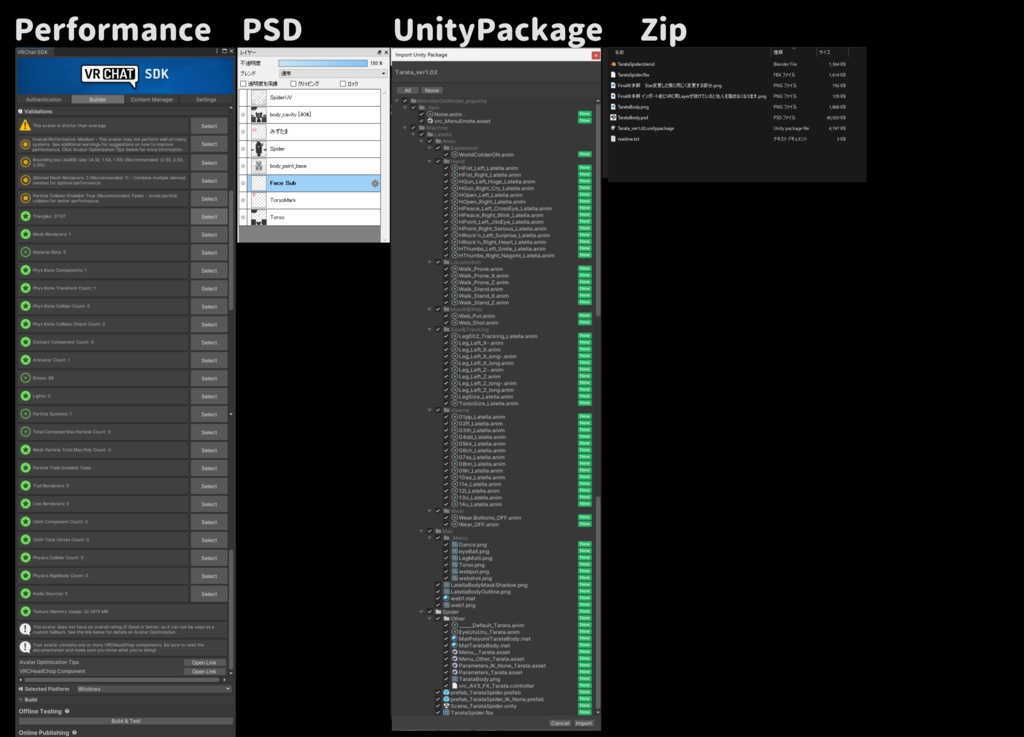The height and width of the screenshot is (737, 1024).
Task: Toggle visibility of the TorsoMark layer
Action: point(243,200)
